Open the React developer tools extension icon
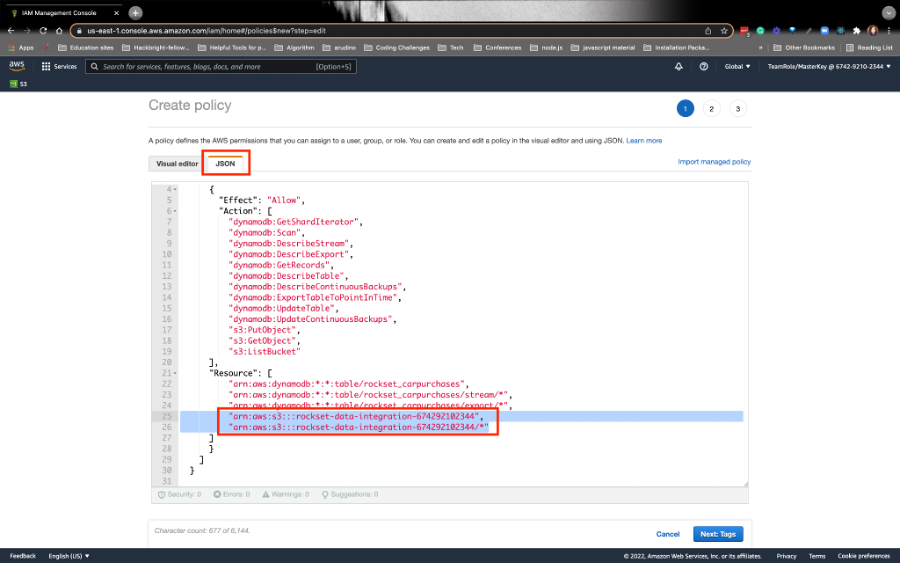902x564 pixels. (x=840, y=31)
